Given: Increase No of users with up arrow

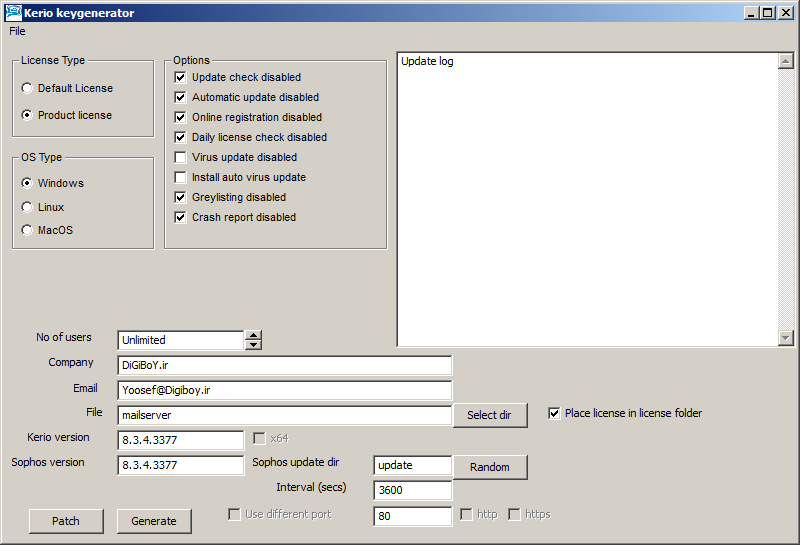Looking at the screenshot, I should click(253, 336).
